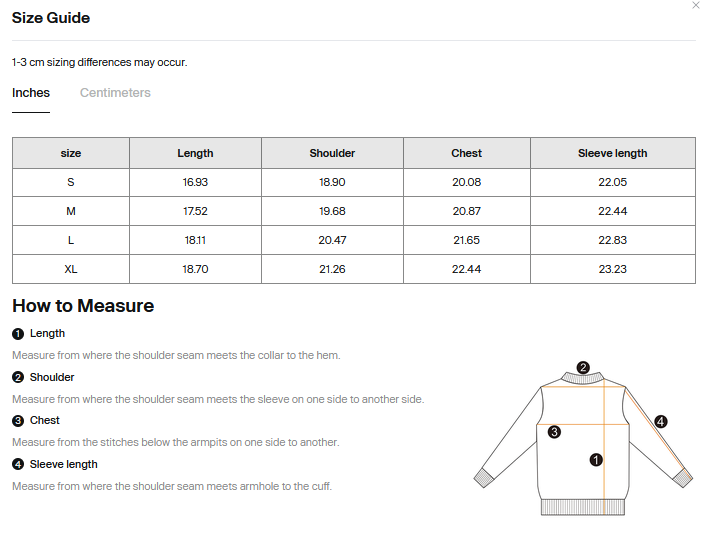Click marker 2 on the sweater diagram collar
Screen dimensions: 703x535
click(x=583, y=368)
